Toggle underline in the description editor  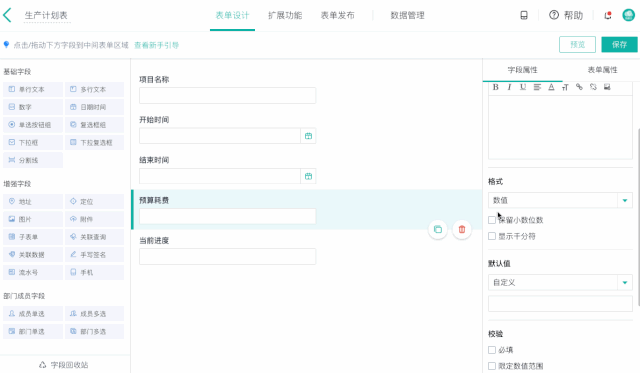click(523, 87)
